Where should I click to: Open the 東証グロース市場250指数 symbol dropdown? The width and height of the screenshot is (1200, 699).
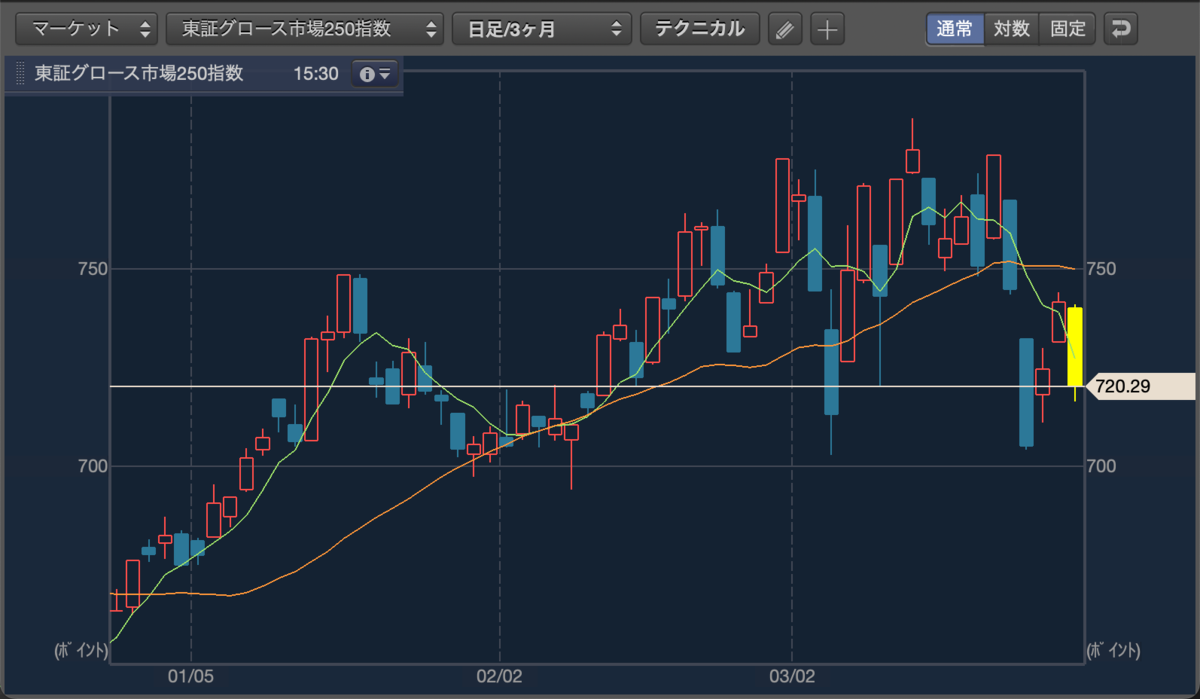pyautogui.click(x=304, y=28)
